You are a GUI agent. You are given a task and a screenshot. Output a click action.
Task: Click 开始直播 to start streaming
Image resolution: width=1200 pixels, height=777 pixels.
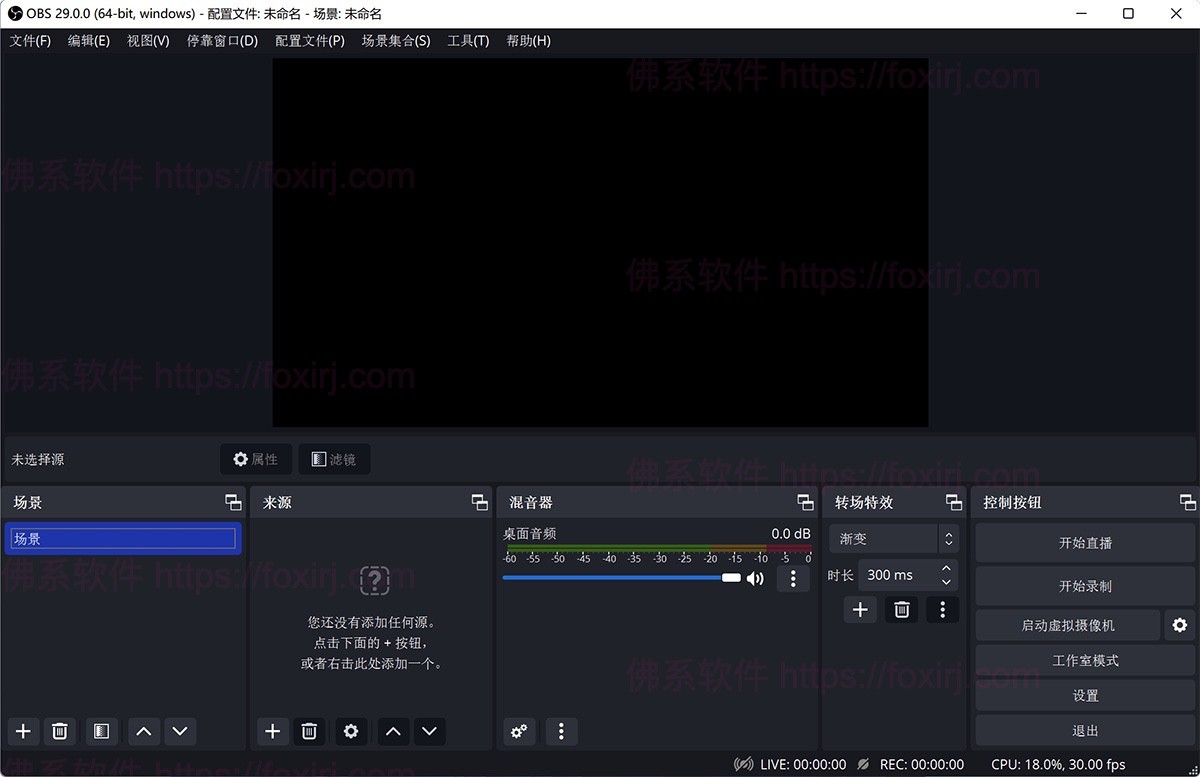point(1085,543)
